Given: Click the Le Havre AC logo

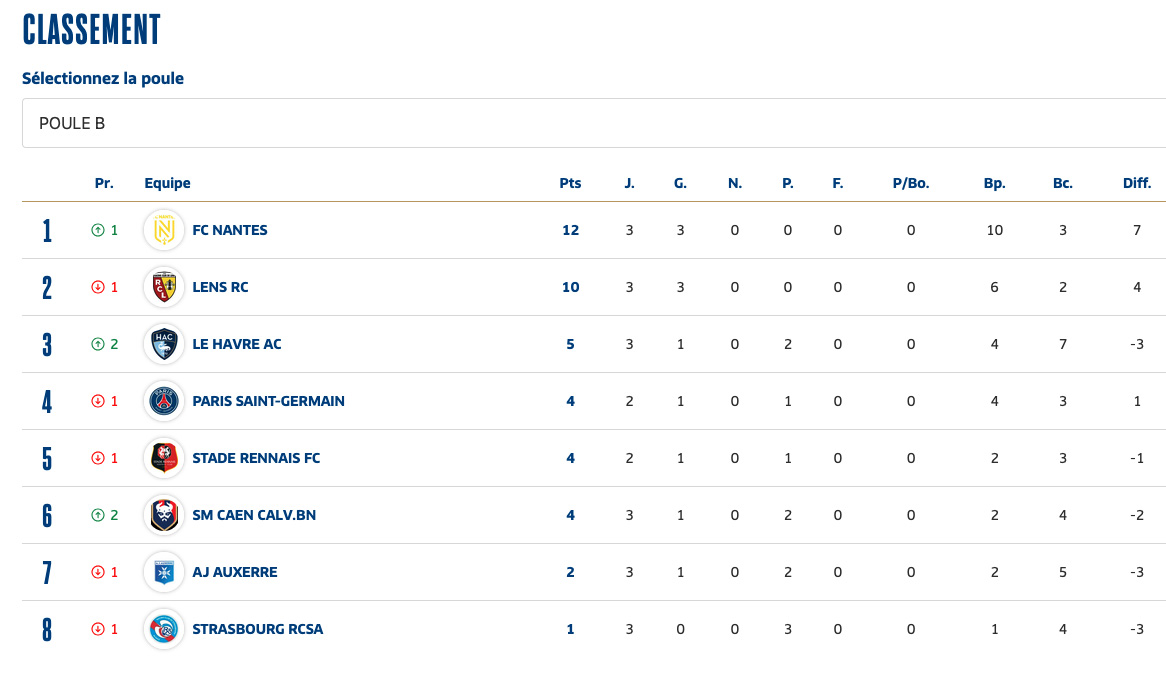Looking at the screenshot, I should coord(164,344).
